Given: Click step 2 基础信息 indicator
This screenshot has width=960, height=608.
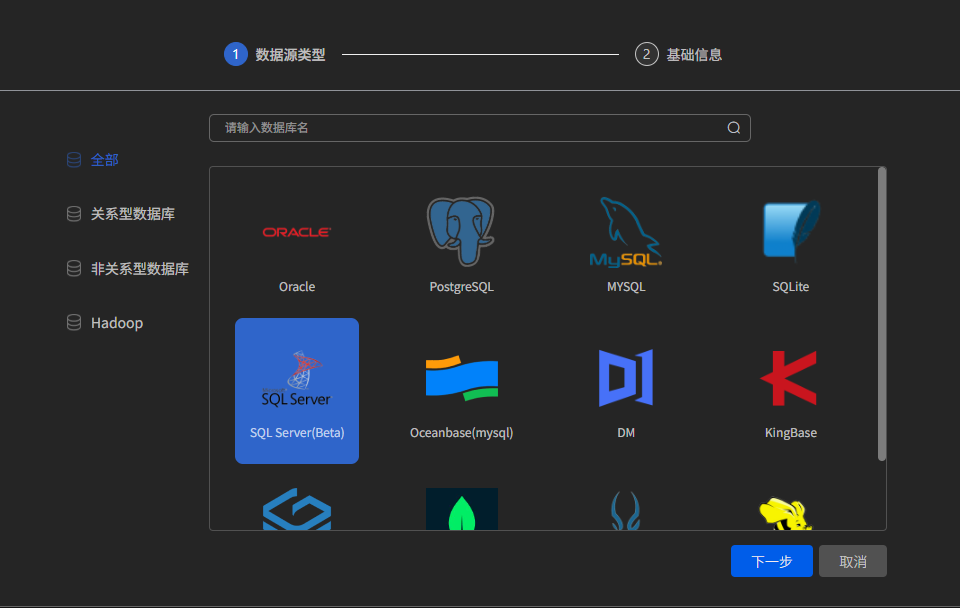Looking at the screenshot, I should pyautogui.click(x=678, y=54).
